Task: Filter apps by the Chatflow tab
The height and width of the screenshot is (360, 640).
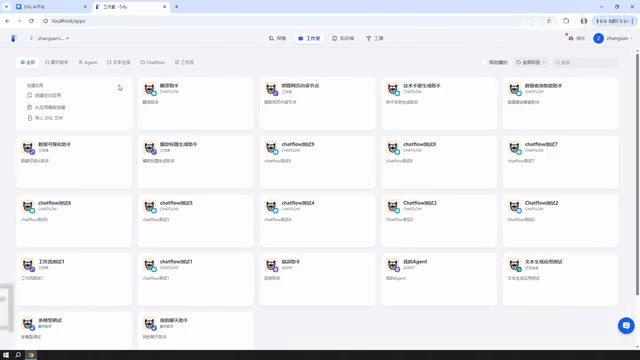Action: coord(153,62)
